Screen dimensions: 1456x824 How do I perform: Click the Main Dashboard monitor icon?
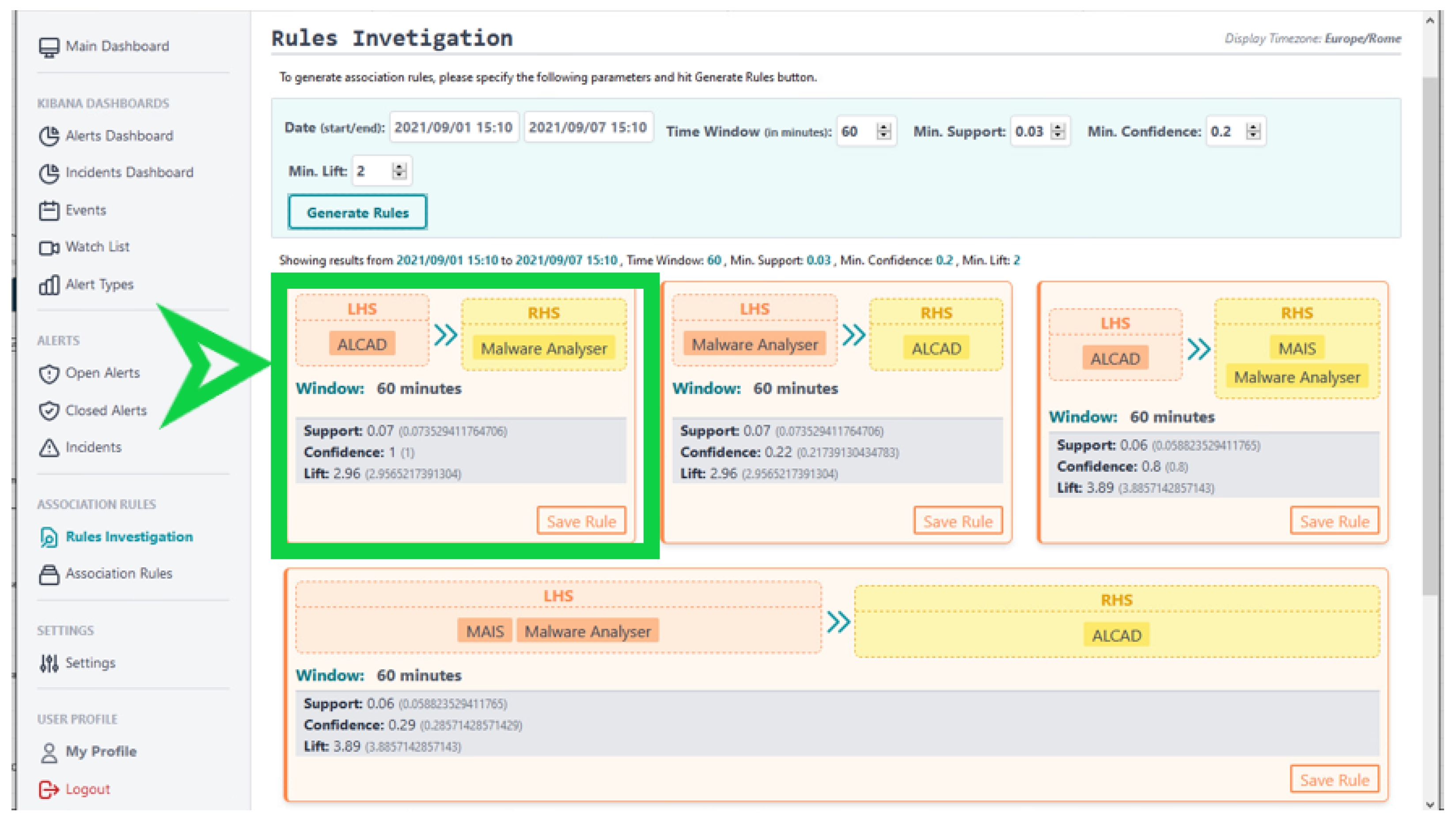pyautogui.click(x=49, y=47)
